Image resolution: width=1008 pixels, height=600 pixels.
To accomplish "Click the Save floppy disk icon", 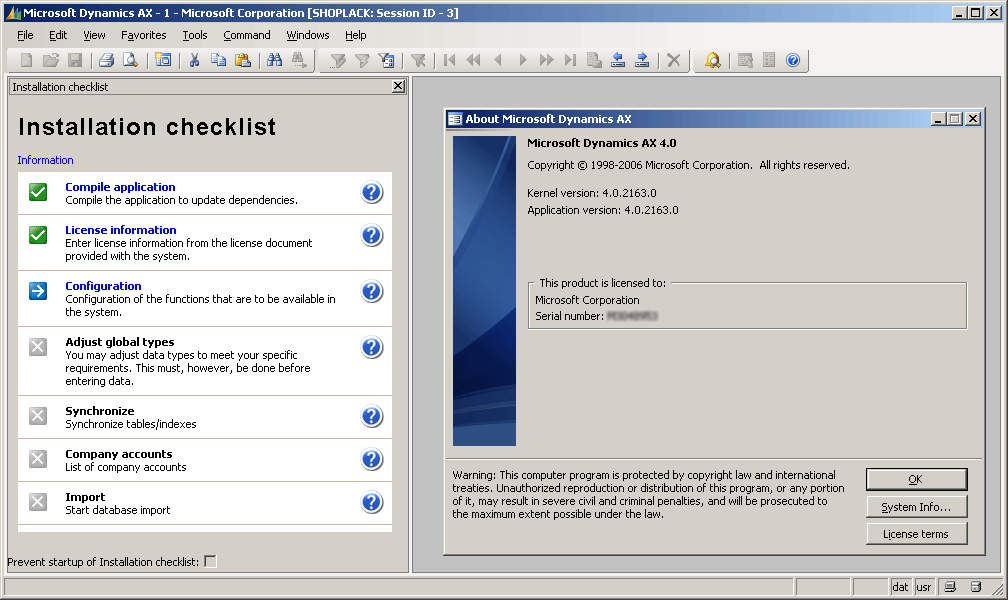I will click(x=75, y=60).
